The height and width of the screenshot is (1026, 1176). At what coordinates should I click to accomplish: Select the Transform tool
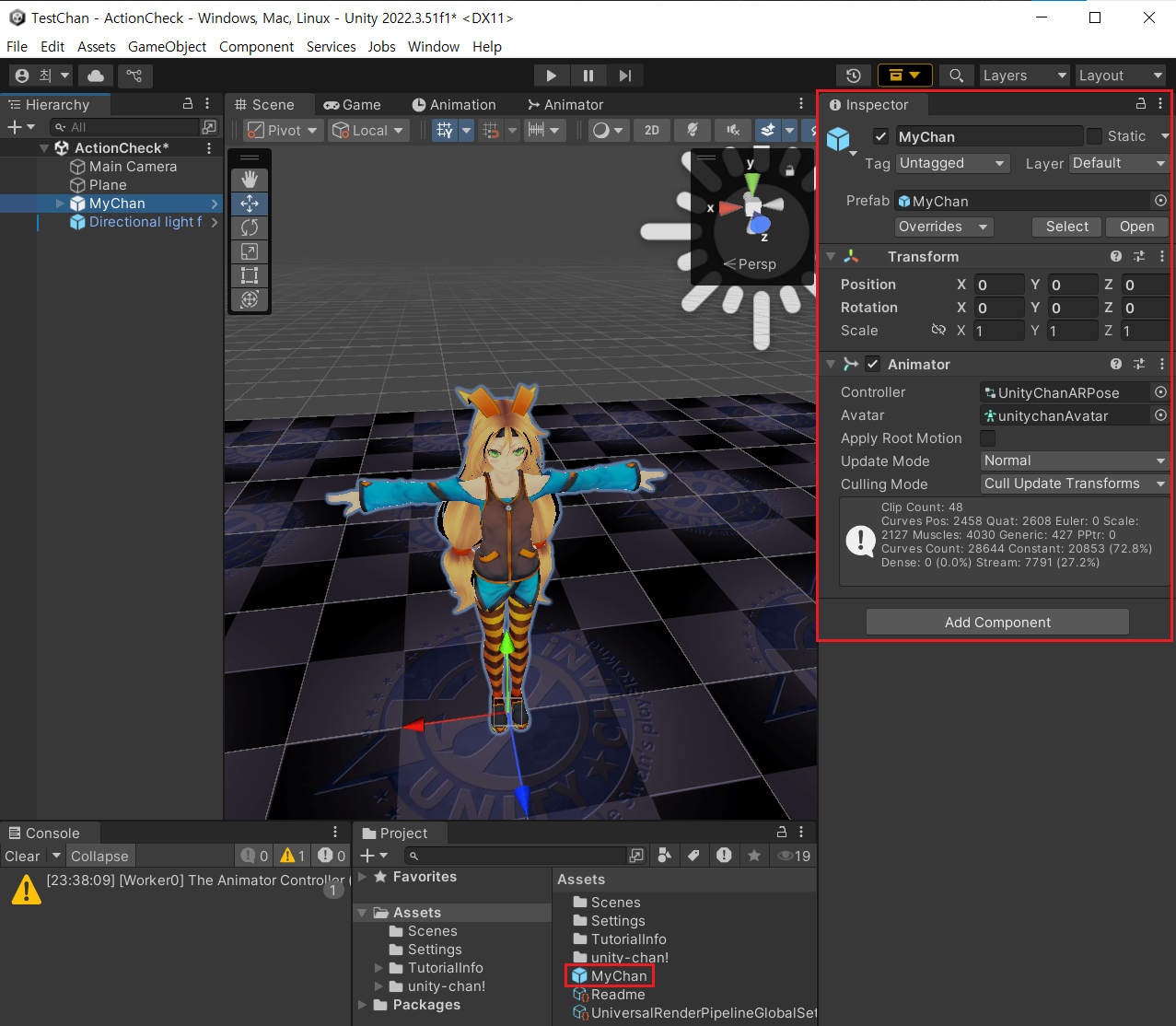click(249, 299)
